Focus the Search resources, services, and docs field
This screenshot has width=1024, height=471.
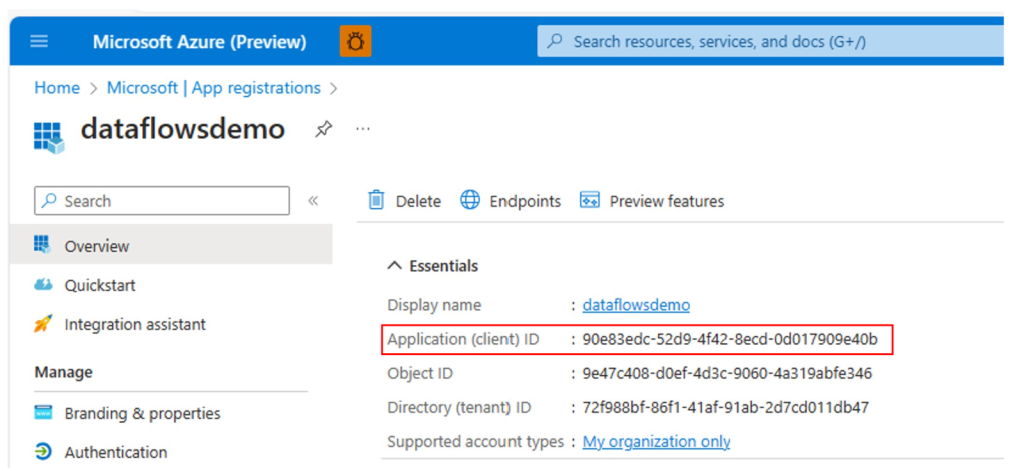click(x=770, y=42)
